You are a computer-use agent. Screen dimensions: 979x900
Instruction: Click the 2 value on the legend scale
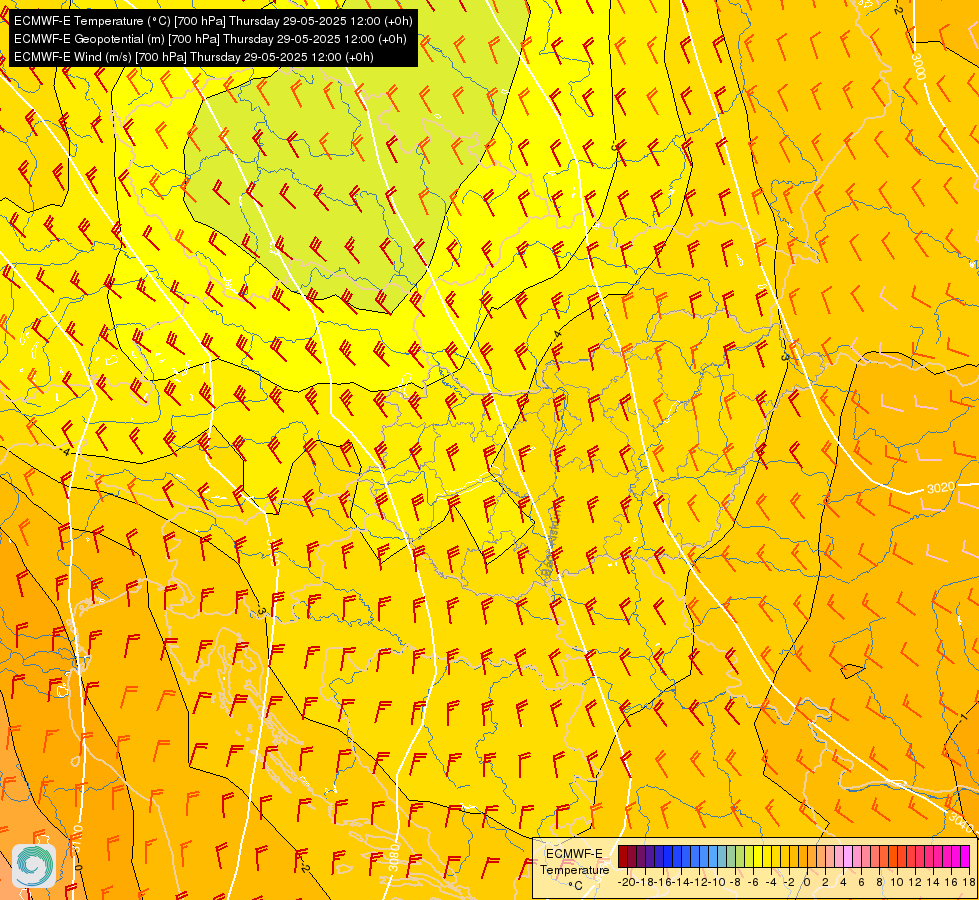pyautogui.click(x=825, y=882)
